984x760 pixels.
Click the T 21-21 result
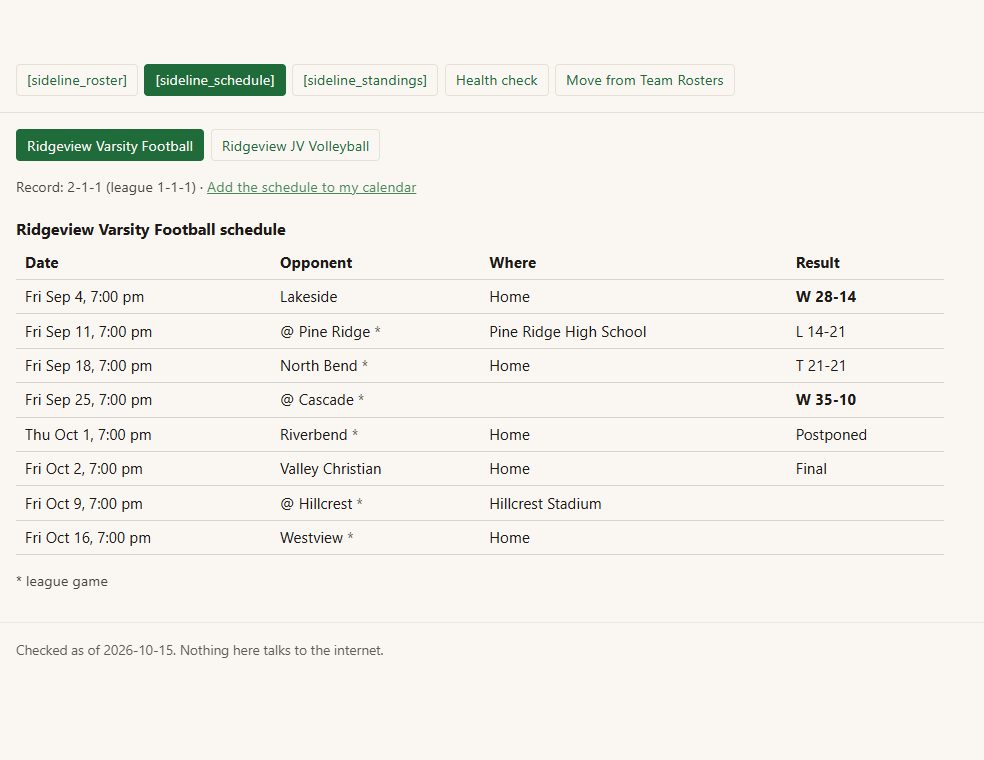[820, 366]
